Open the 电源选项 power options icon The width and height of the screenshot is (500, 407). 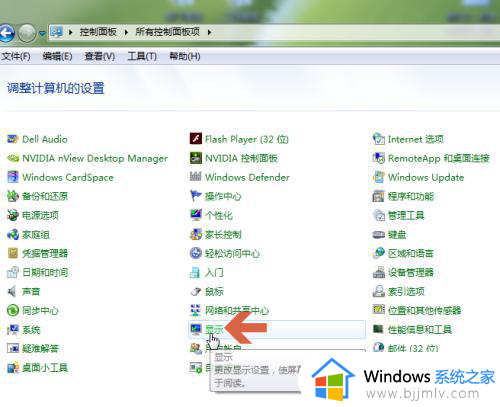[13, 215]
